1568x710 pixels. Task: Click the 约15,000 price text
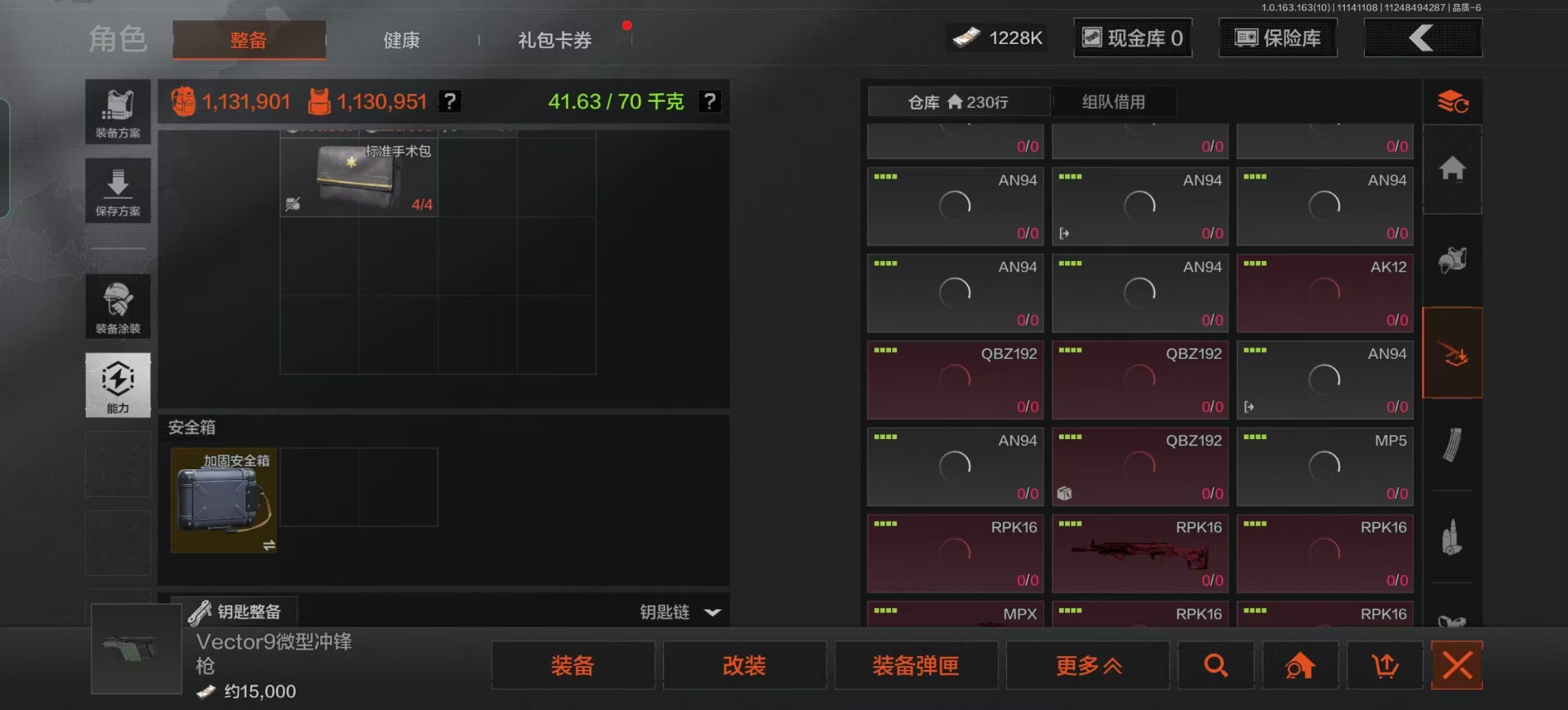pyautogui.click(x=261, y=691)
